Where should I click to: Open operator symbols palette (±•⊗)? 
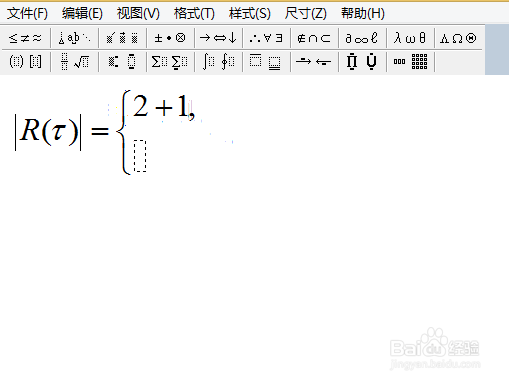170,38
